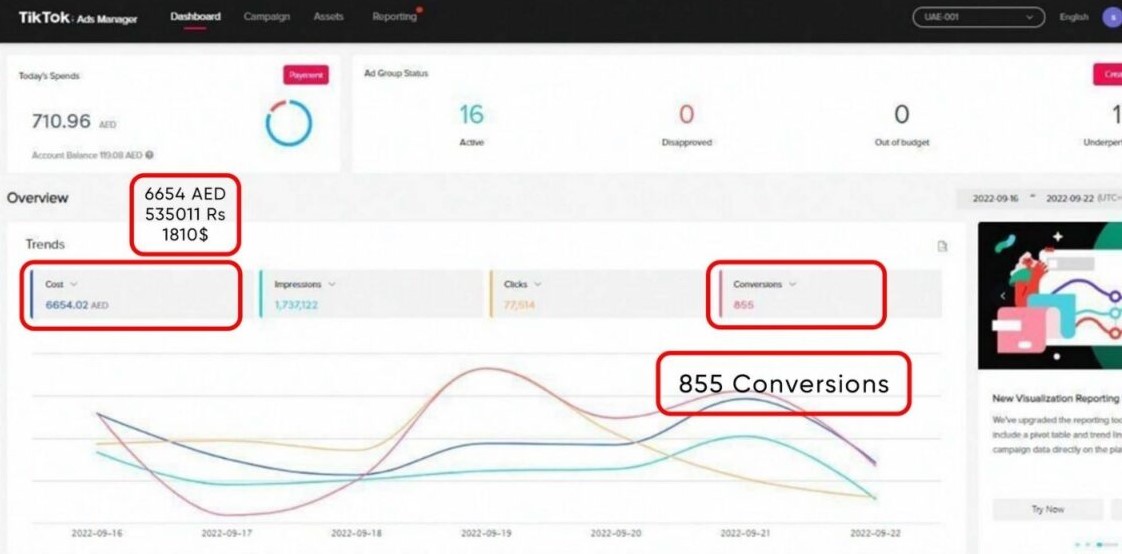Open the Assets tab

[328, 17]
